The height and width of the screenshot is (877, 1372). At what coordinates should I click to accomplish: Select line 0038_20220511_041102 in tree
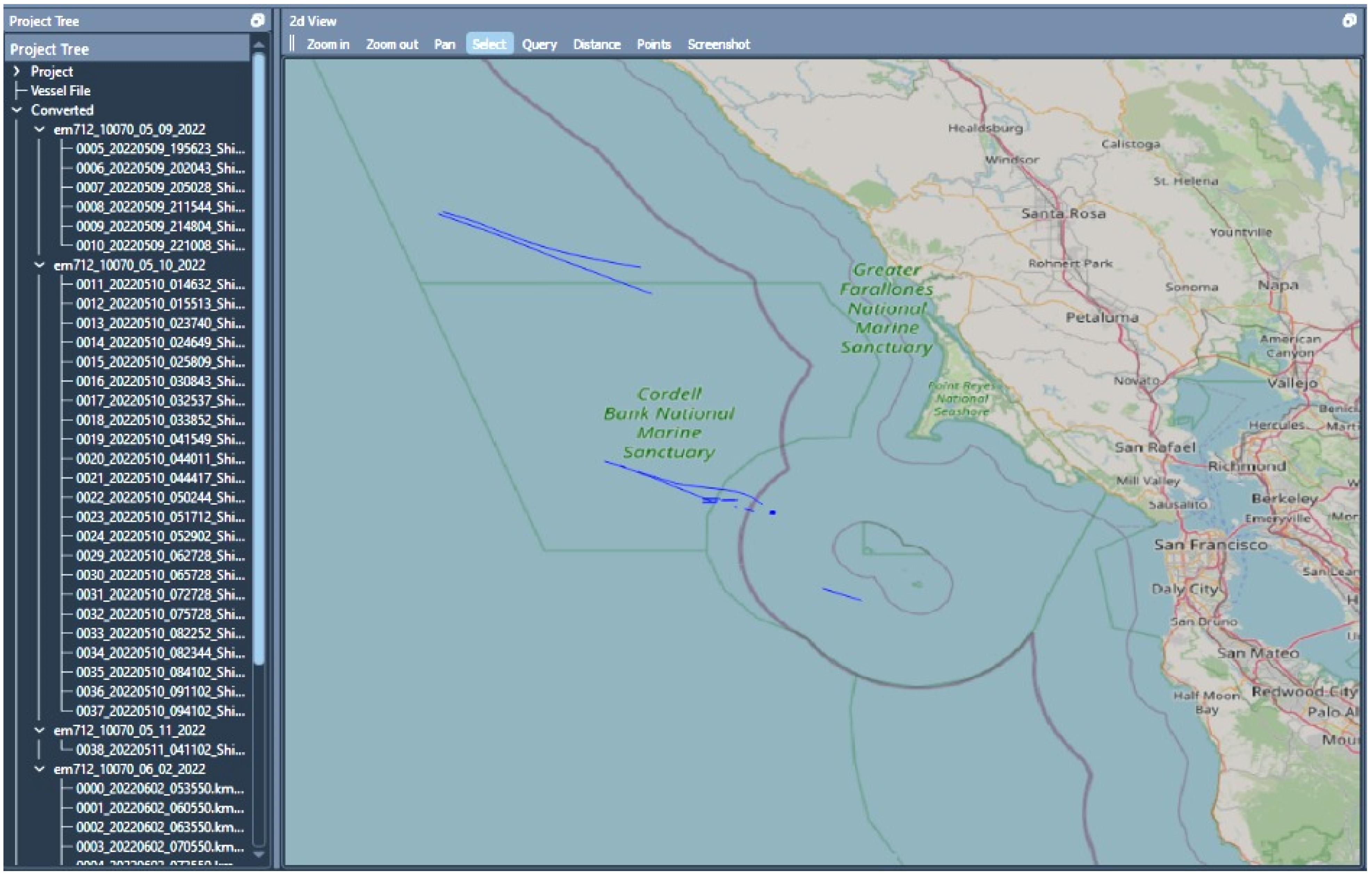click(x=160, y=750)
